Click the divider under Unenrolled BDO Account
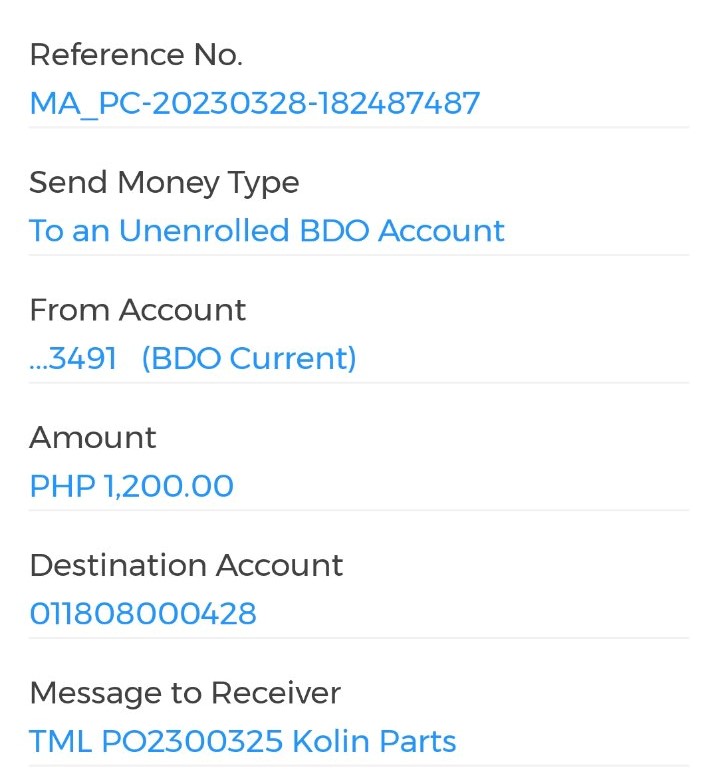This screenshot has width=718, height=784. pos(359,255)
